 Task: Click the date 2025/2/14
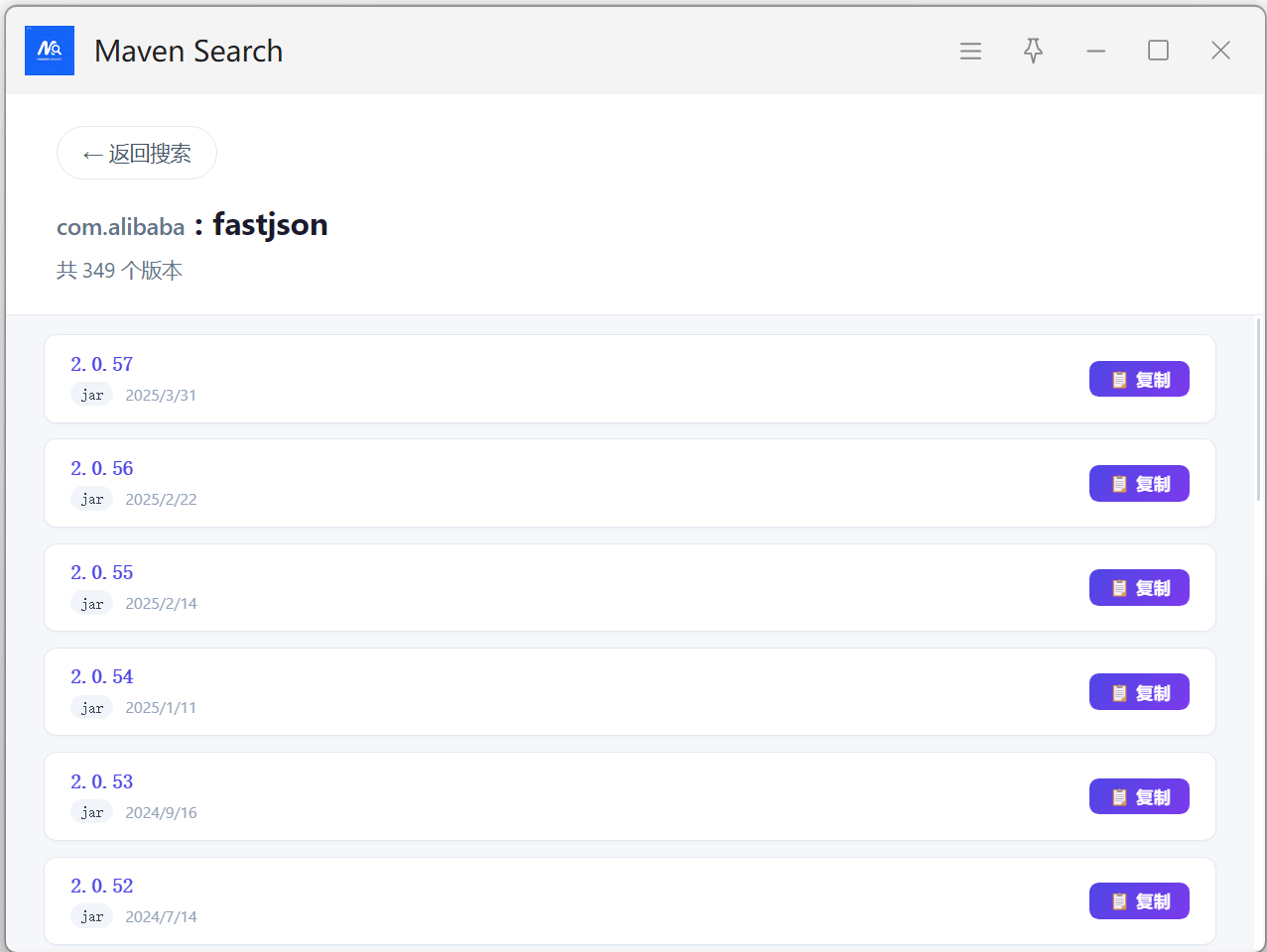point(161,603)
